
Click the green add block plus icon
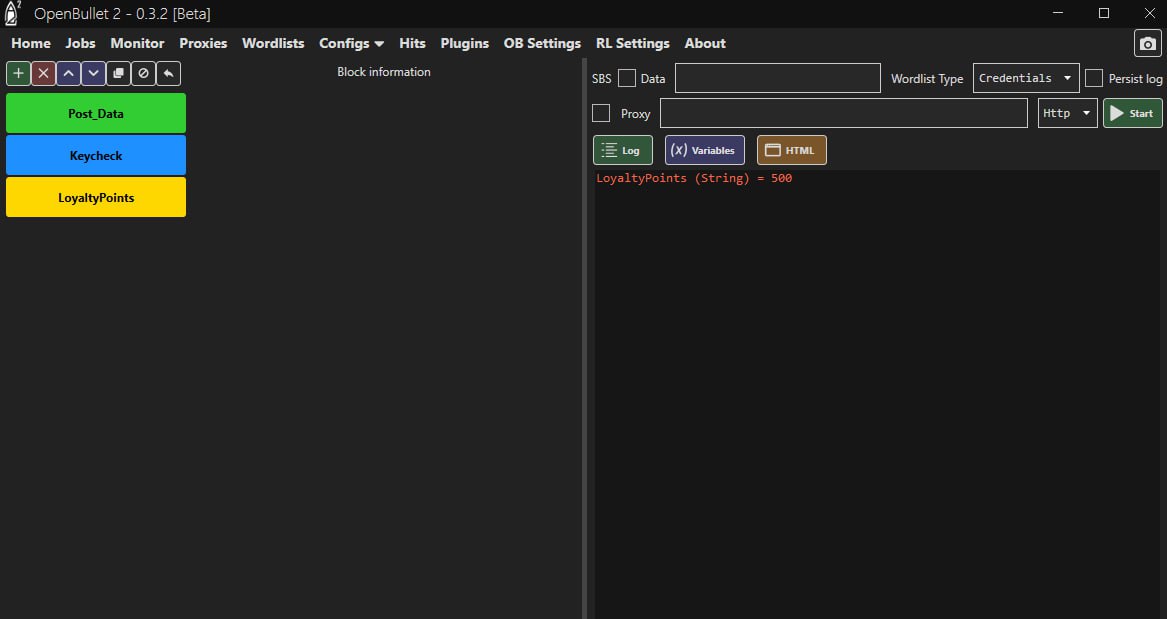point(18,73)
